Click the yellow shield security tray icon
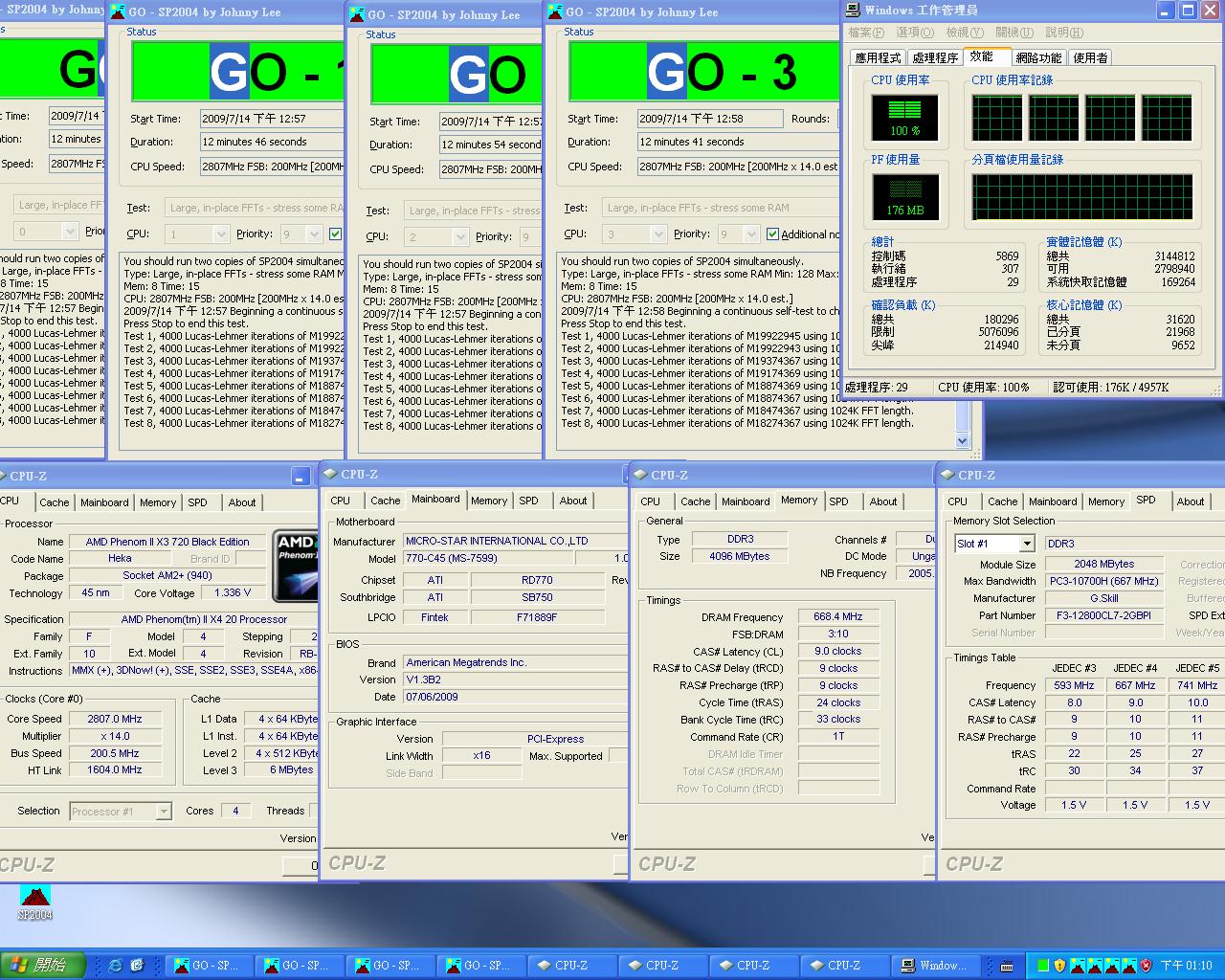The height and width of the screenshot is (980, 1225). click(x=1059, y=966)
